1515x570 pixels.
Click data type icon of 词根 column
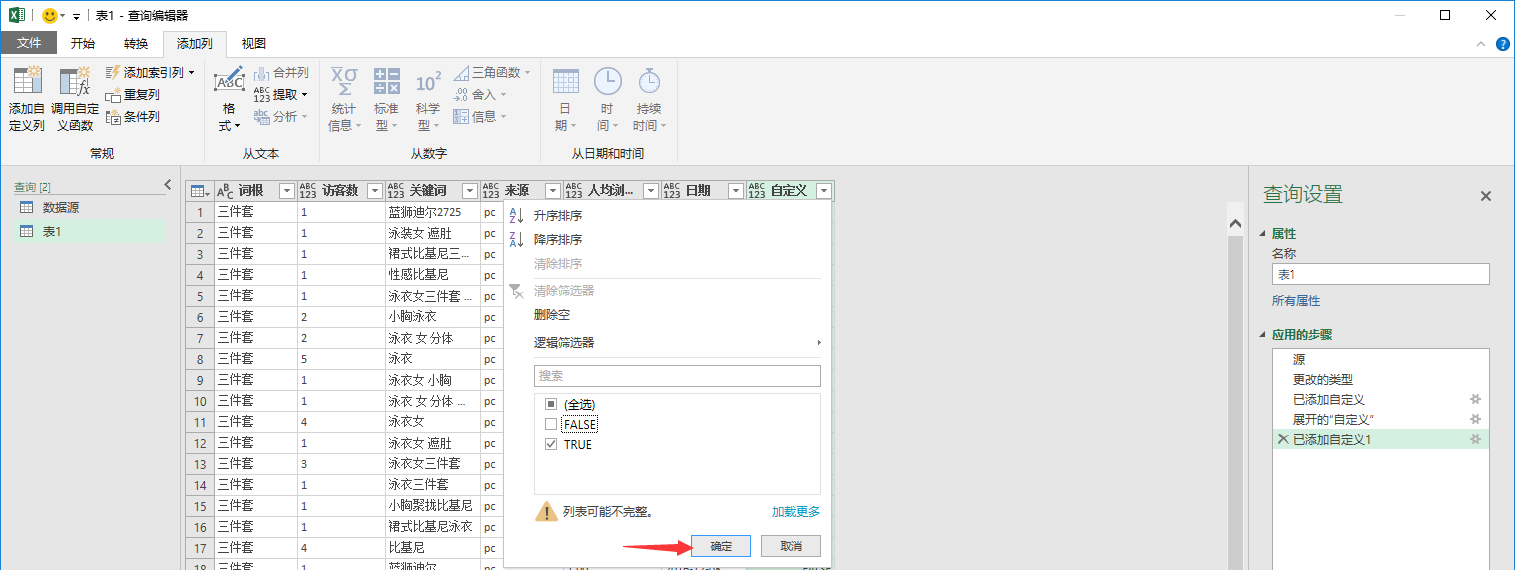tap(225, 191)
